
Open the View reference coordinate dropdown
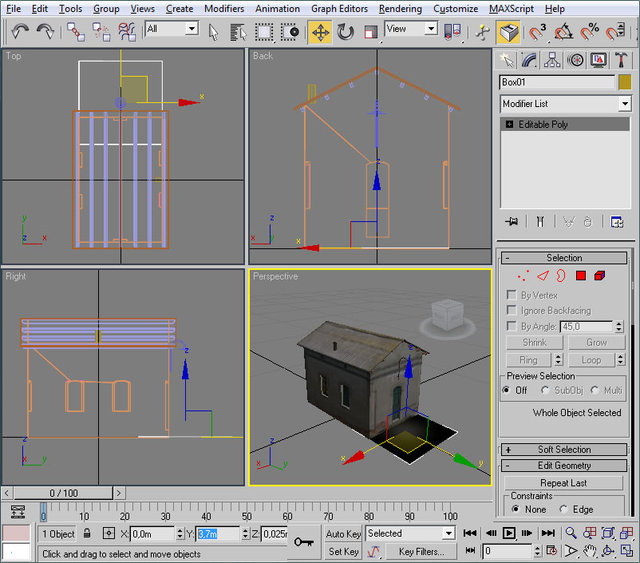pyautogui.click(x=412, y=30)
